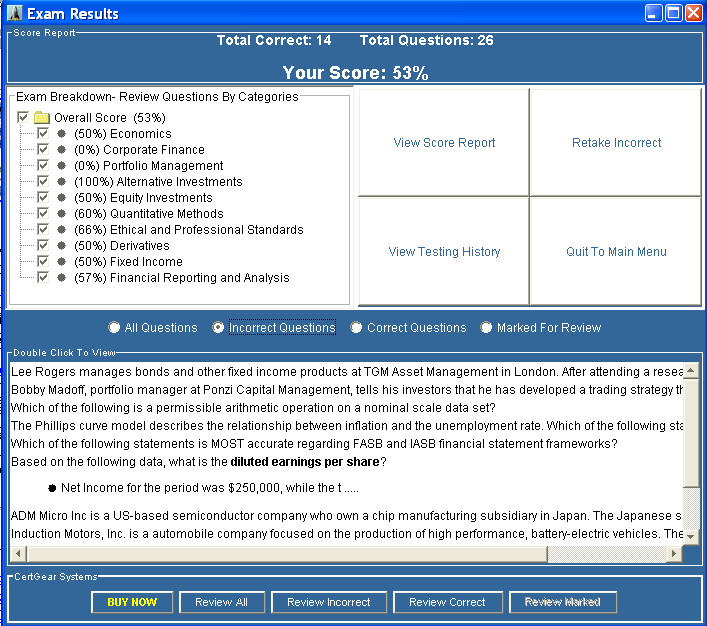Viewport: 707px width, 626px height.
Task: Click the Overall Score folder icon
Action: click(41, 118)
